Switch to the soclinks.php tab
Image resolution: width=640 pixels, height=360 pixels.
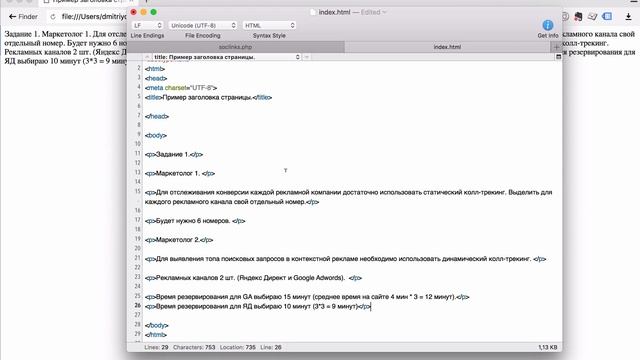pyautogui.click(x=236, y=47)
